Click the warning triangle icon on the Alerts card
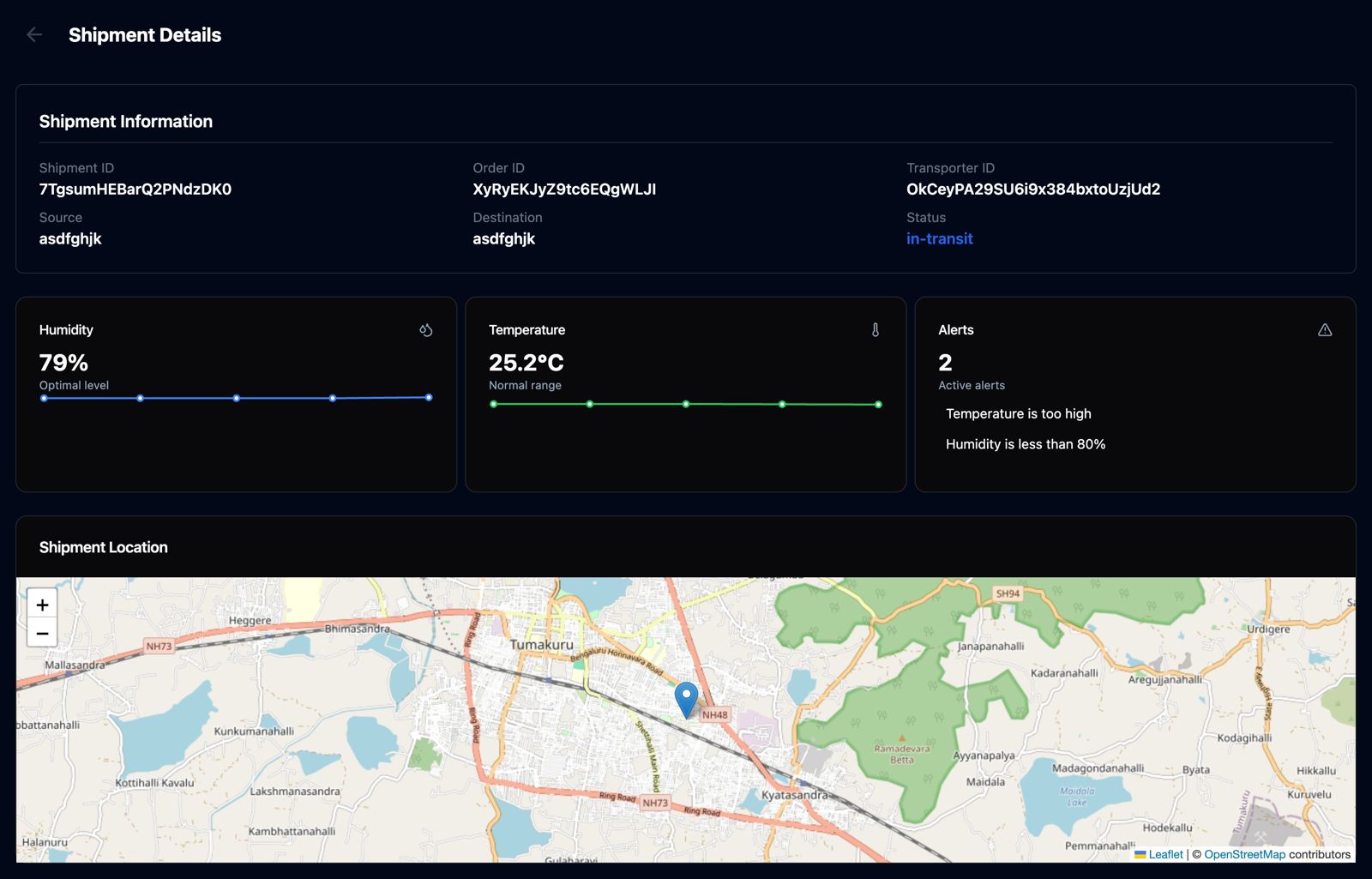 click(x=1326, y=329)
